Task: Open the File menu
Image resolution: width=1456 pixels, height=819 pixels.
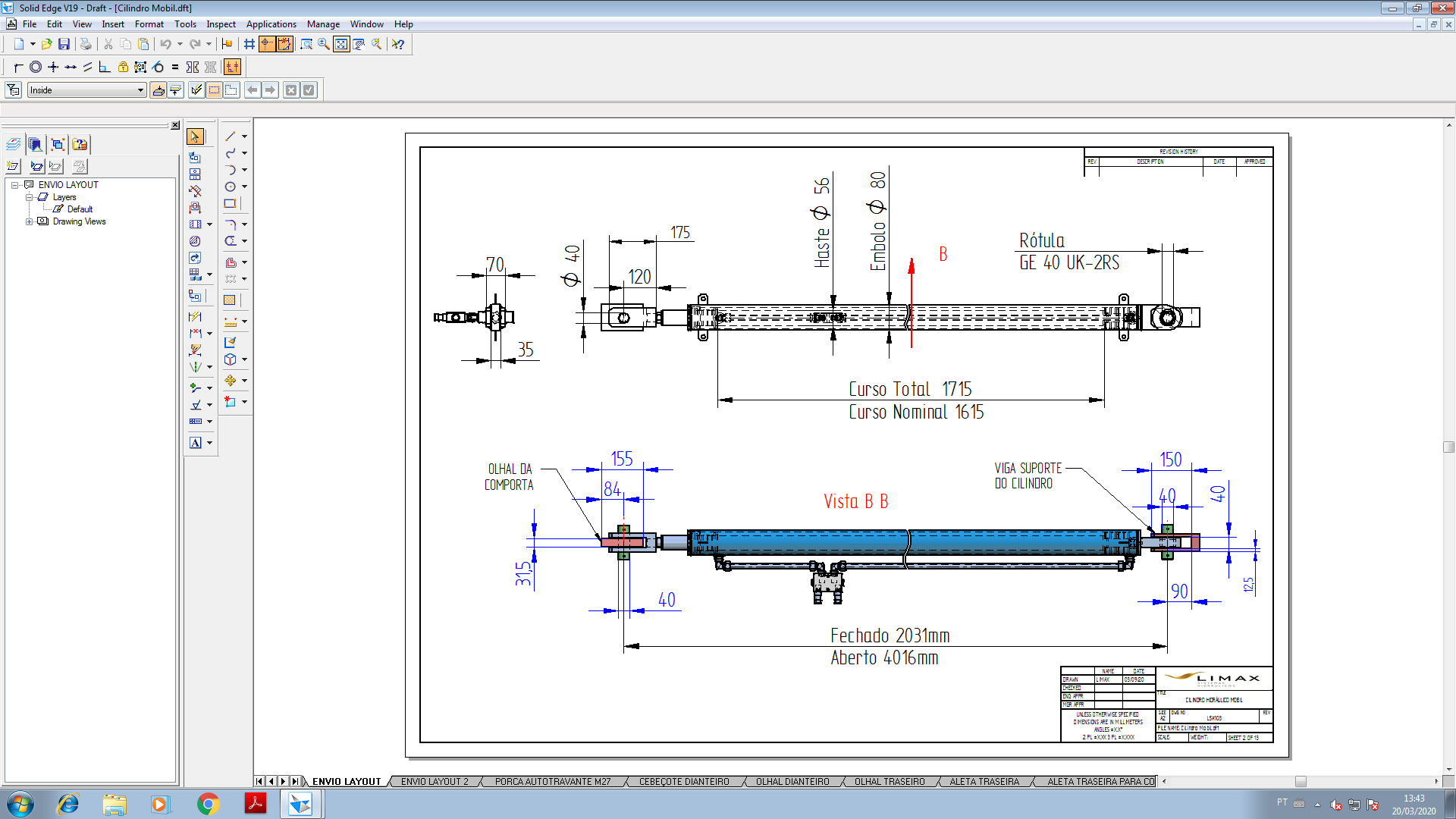Action: [x=30, y=24]
